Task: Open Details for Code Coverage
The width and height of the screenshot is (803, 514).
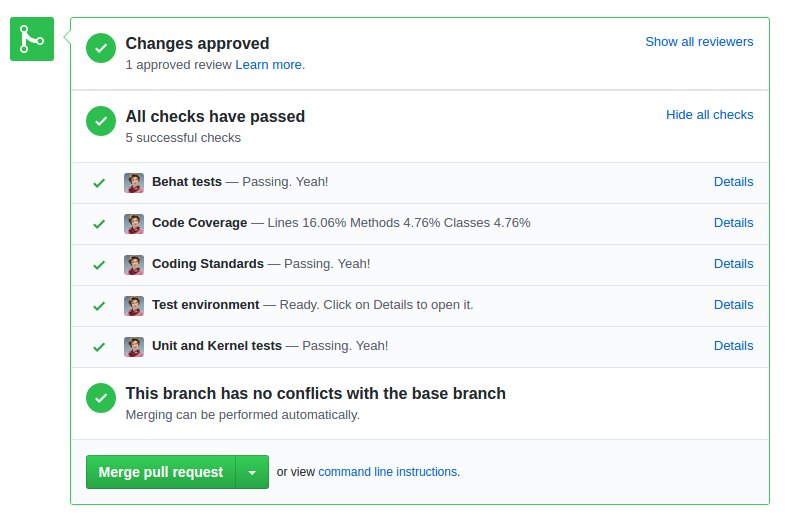Action: (x=733, y=223)
